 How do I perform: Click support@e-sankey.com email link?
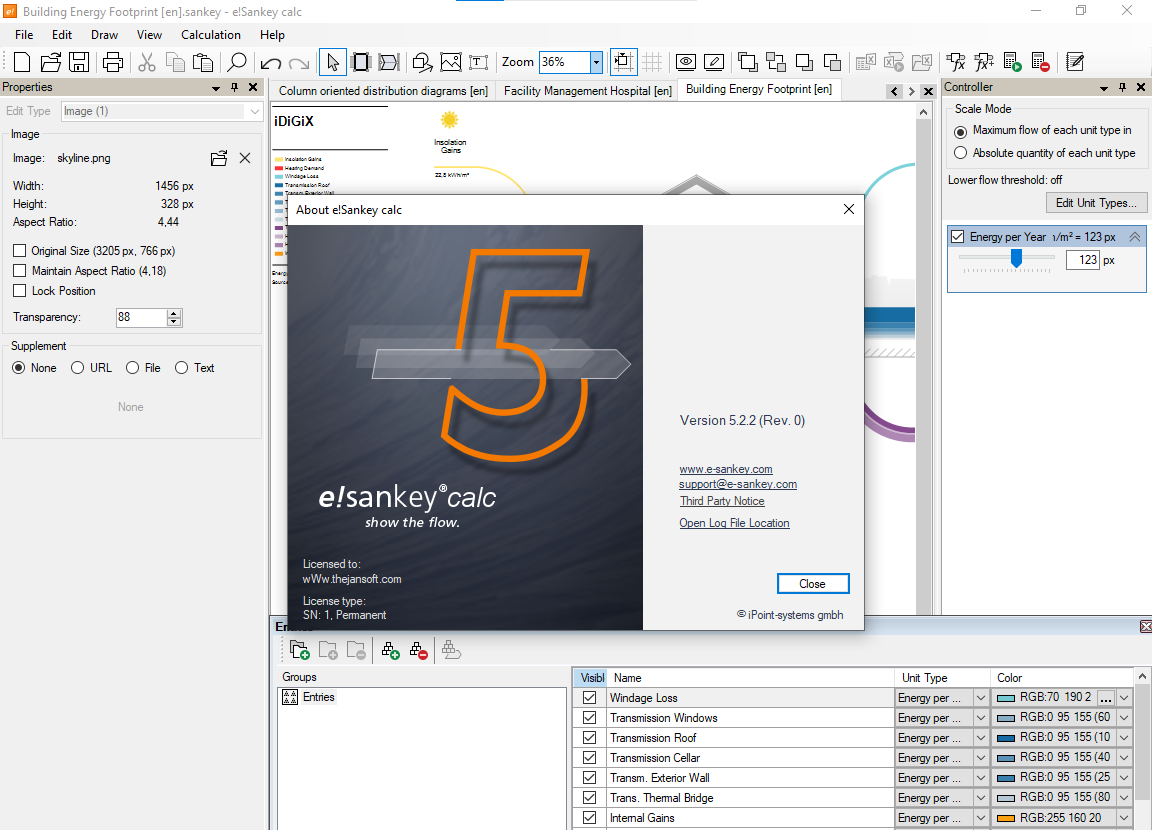pyautogui.click(x=738, y=484)
